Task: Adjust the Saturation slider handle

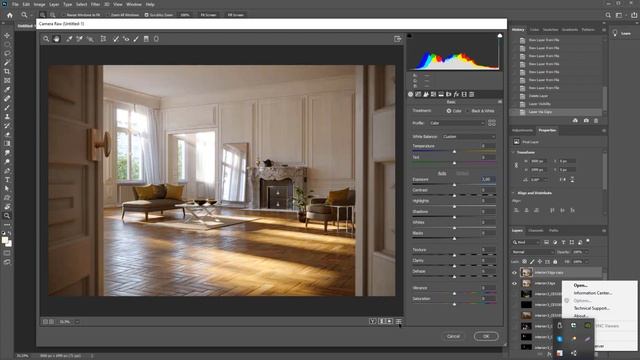Action: pyautogui.click(x=454, y=304)
